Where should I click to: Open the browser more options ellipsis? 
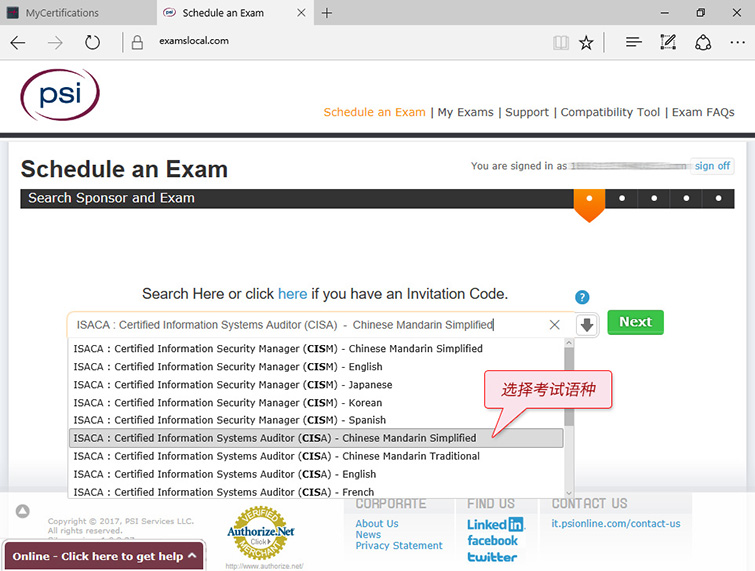click(737, 42)
